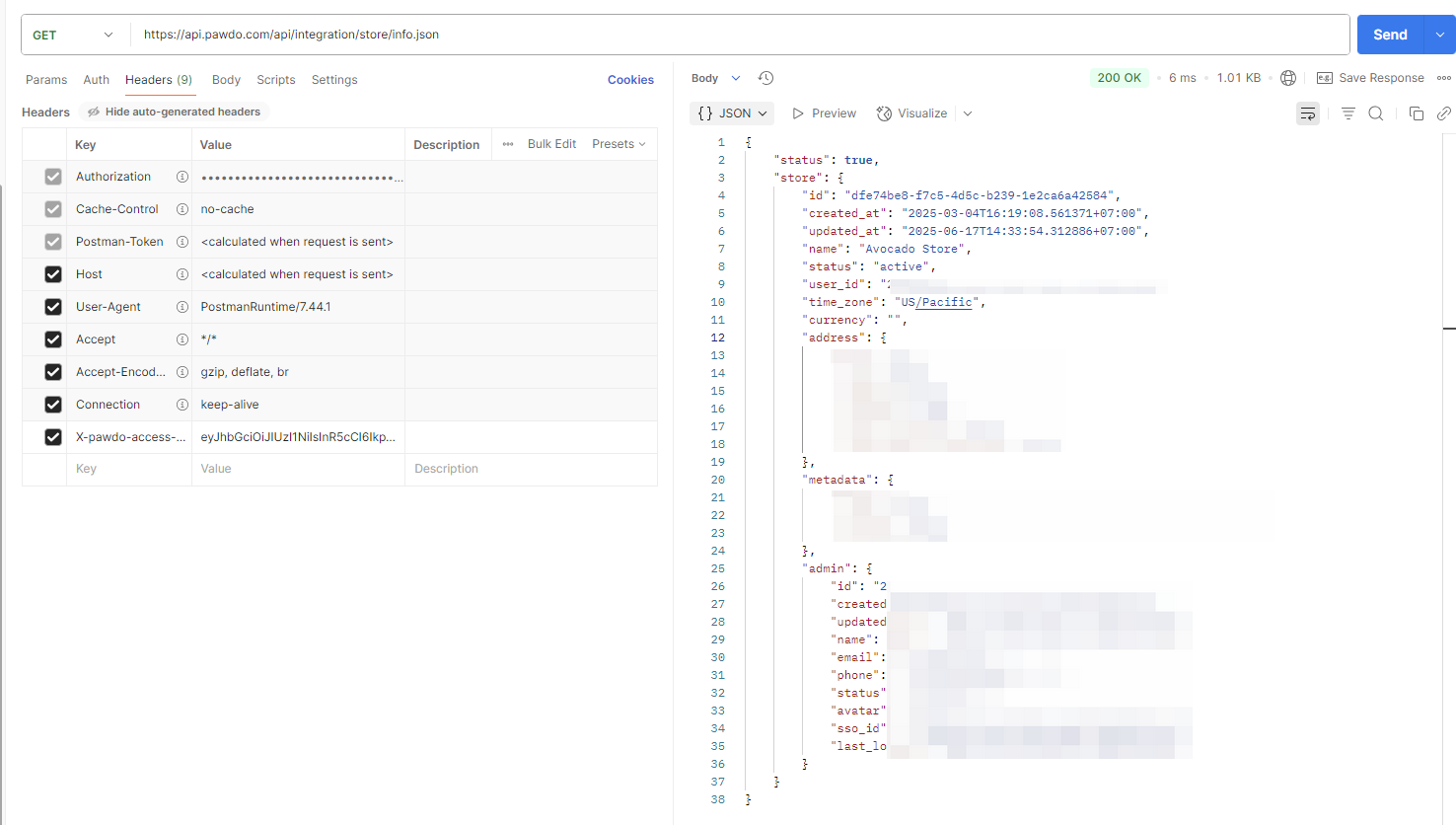Search within the response body
This screenshot has height=825, width=1456.
[x=1376, y=113]
